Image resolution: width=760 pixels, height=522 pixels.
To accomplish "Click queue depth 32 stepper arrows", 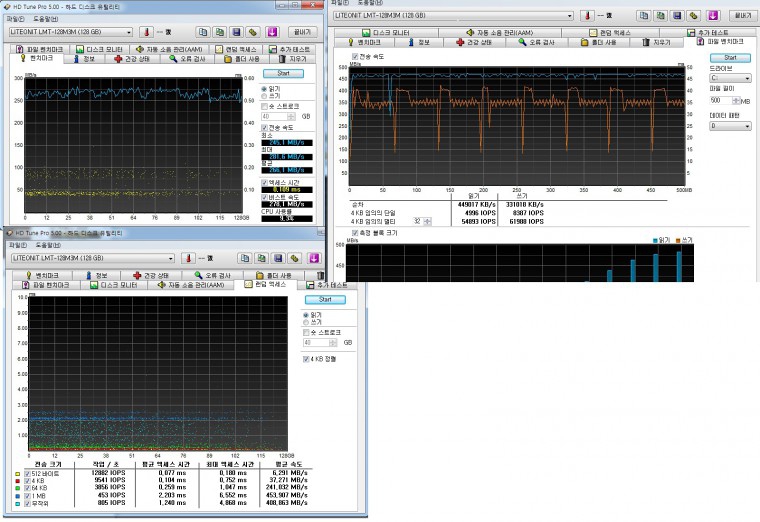I will (427, 221).
